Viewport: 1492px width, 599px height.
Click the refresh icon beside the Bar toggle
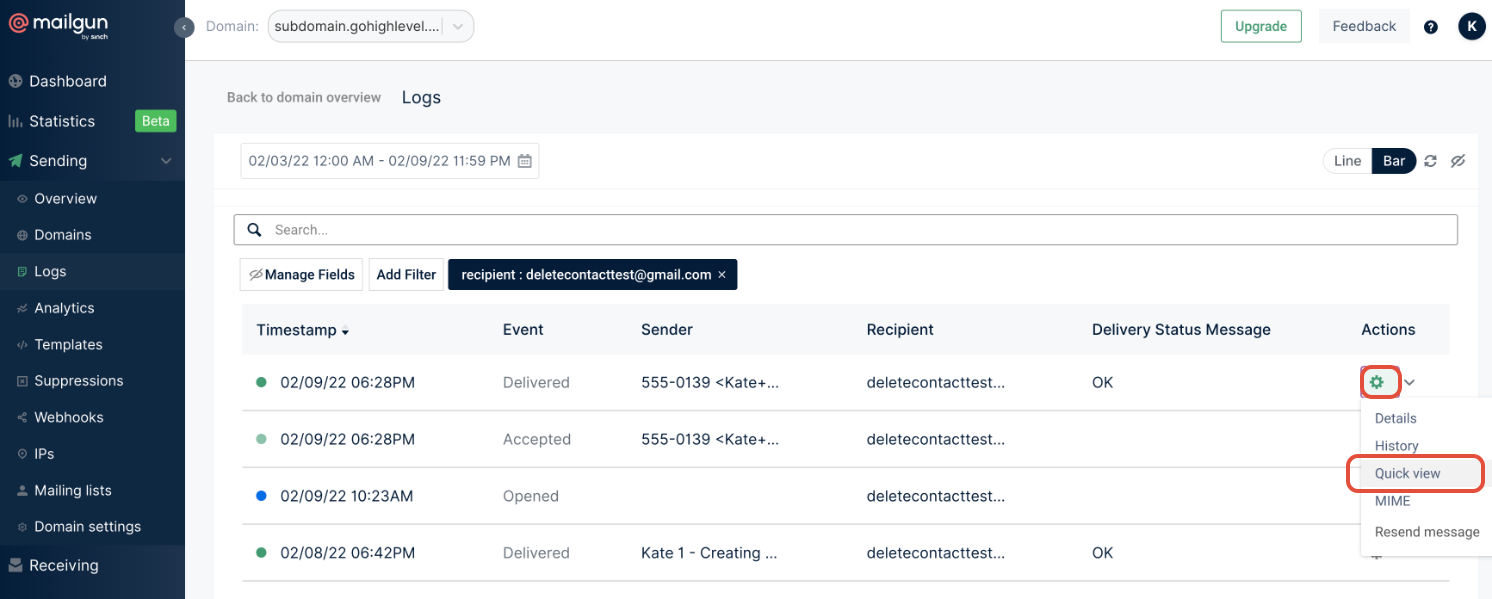pos(1430,161)
